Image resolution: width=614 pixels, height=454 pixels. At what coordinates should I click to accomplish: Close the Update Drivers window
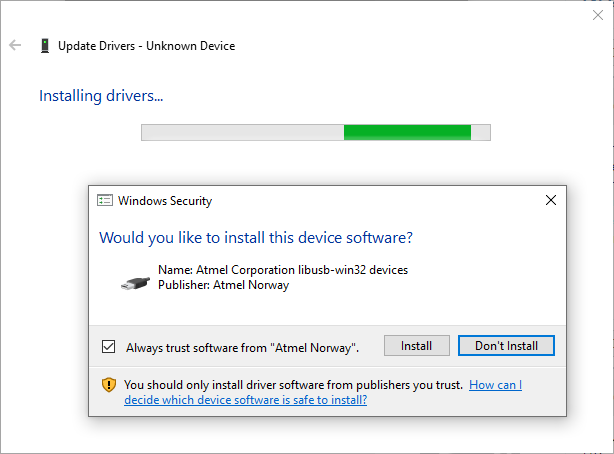point(598,15)
